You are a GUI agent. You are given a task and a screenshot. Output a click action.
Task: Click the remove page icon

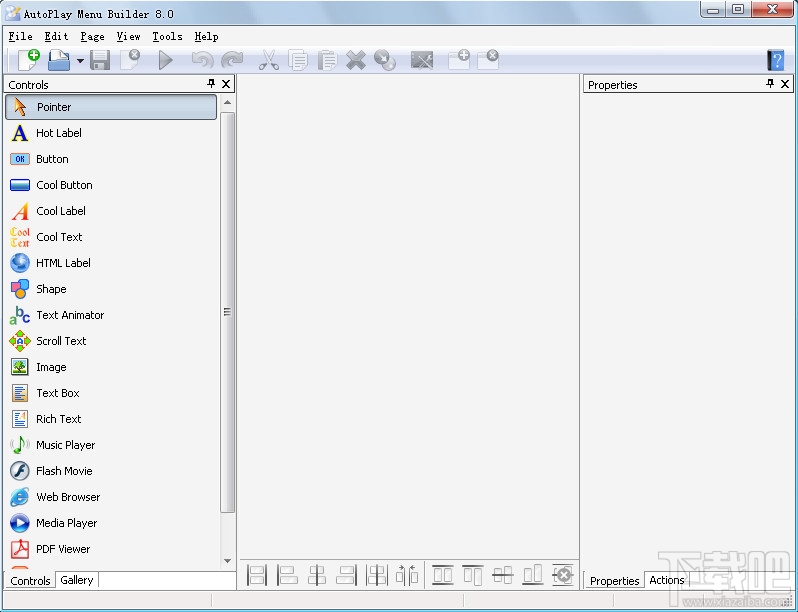[488, 59]
